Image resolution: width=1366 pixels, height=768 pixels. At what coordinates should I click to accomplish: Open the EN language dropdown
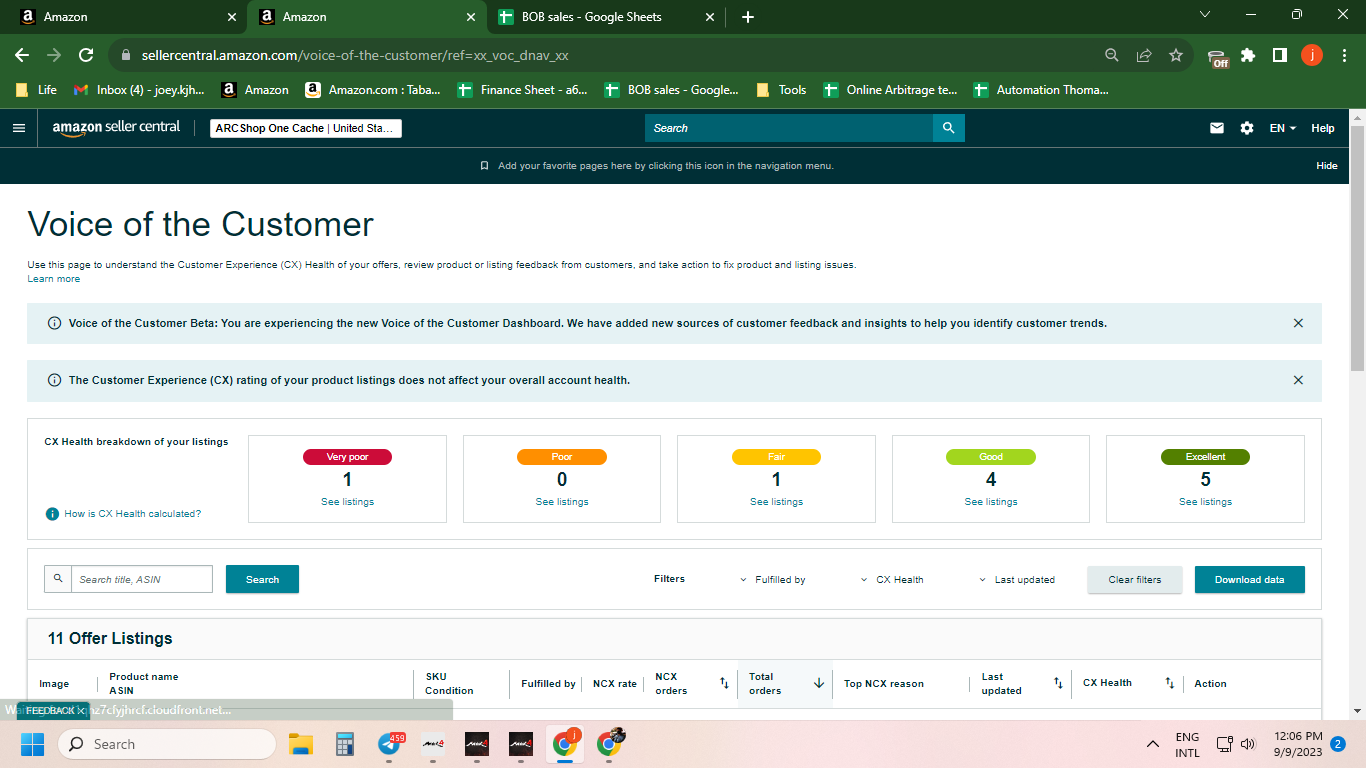click(1283, 128)
